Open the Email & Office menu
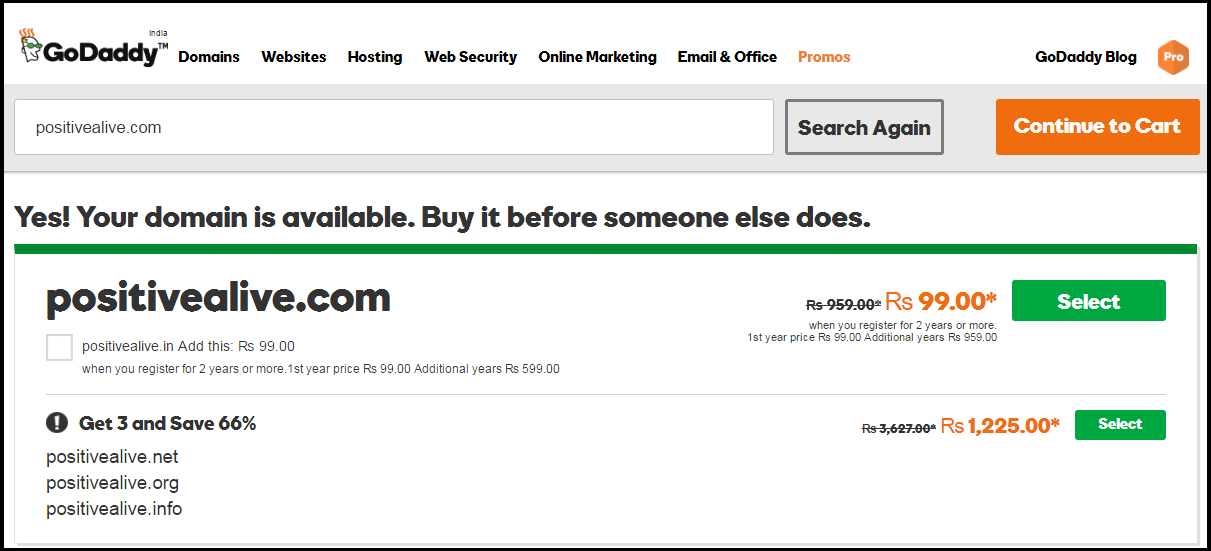1211x551 pixels. click(727, 57)
